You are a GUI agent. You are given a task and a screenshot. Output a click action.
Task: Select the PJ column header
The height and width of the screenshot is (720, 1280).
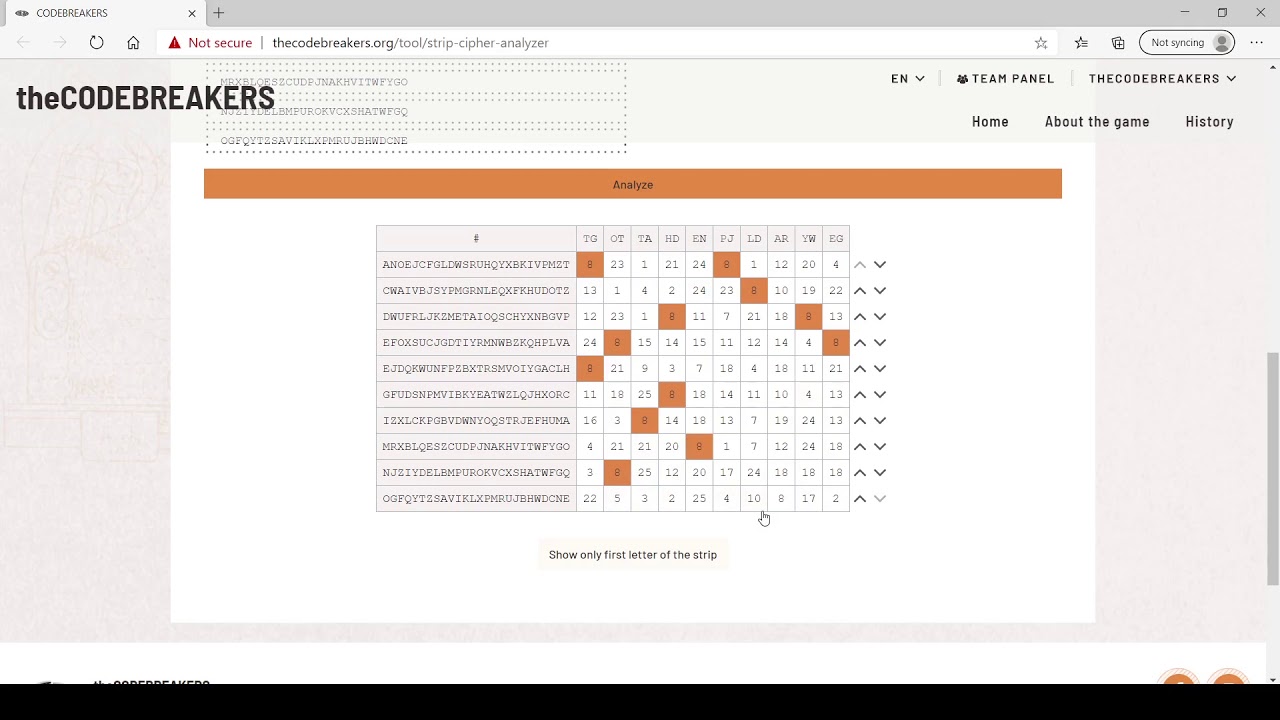pyautogui.click(x=727, y=239)
